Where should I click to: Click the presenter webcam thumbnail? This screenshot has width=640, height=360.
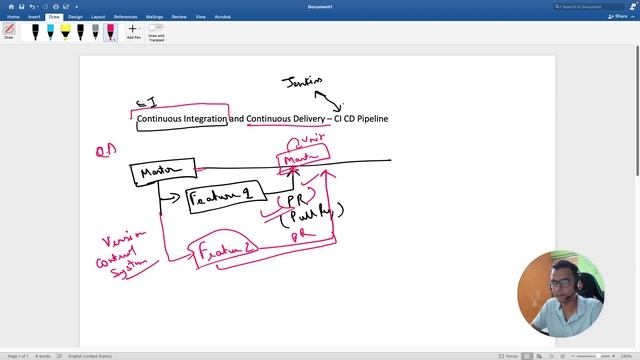(x=561, y=294)
